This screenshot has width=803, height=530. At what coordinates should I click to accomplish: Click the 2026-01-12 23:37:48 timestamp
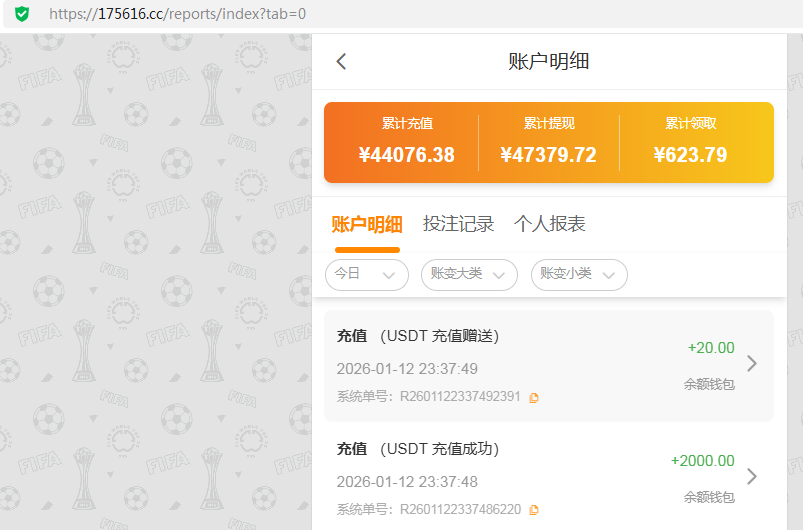407,481
